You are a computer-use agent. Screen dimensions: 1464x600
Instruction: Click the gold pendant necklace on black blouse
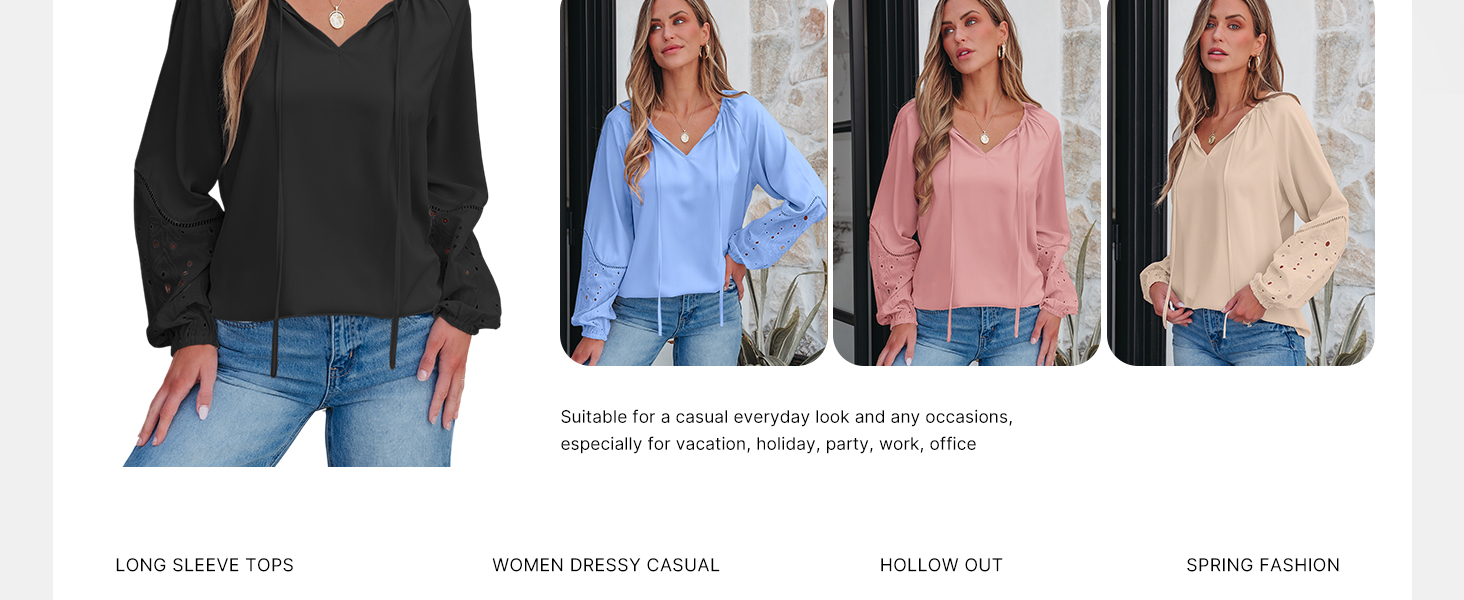[x=337, y=17]
